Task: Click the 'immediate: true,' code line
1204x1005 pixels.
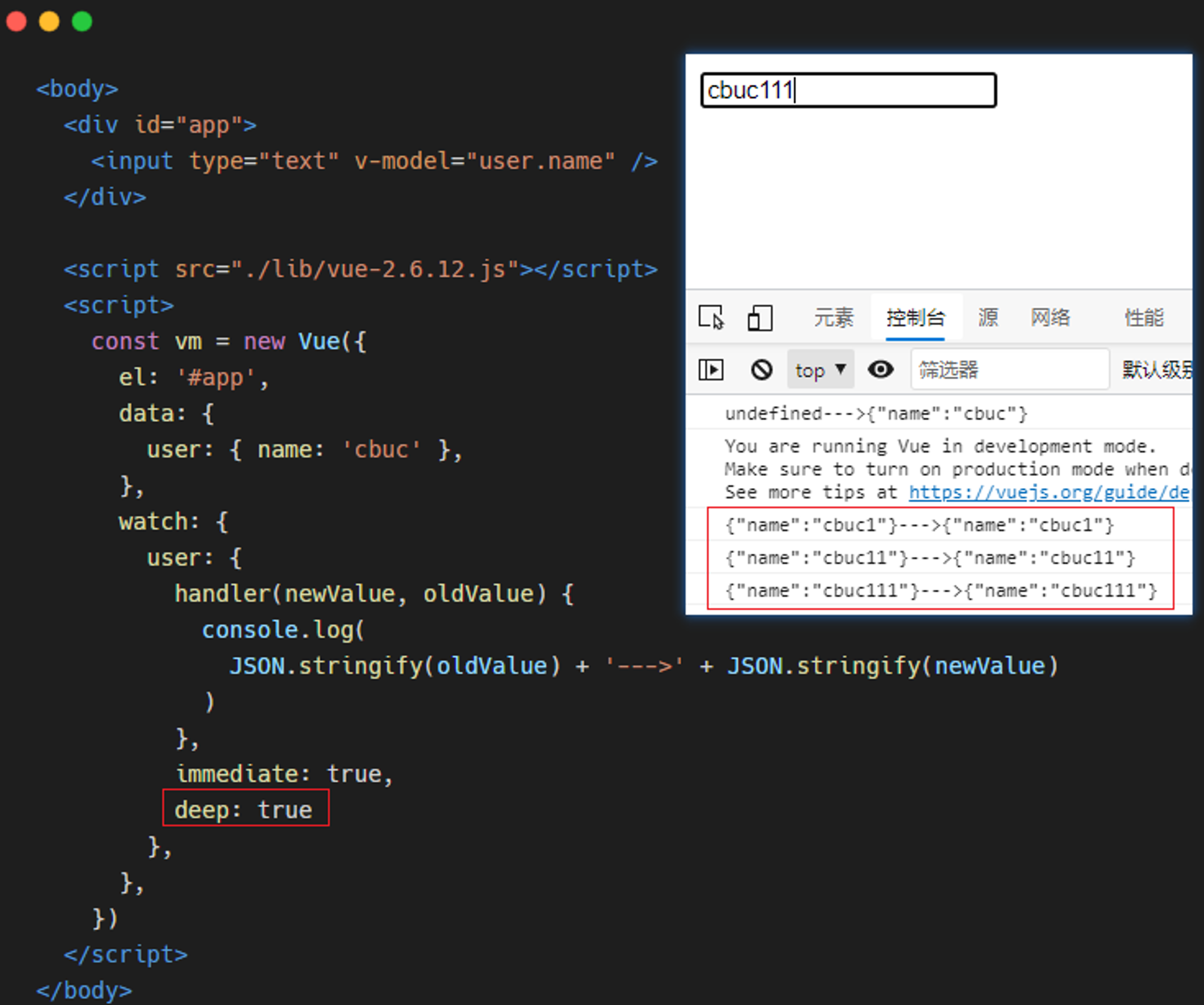Action: pos(284,773)
